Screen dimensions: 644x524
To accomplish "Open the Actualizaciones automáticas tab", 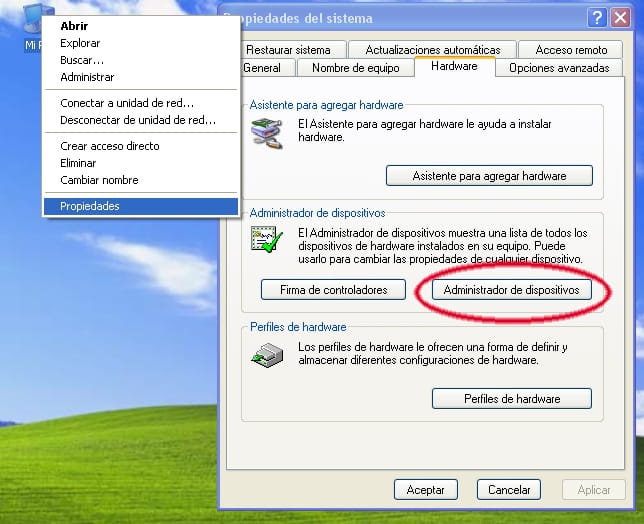I will pos(433,50).
